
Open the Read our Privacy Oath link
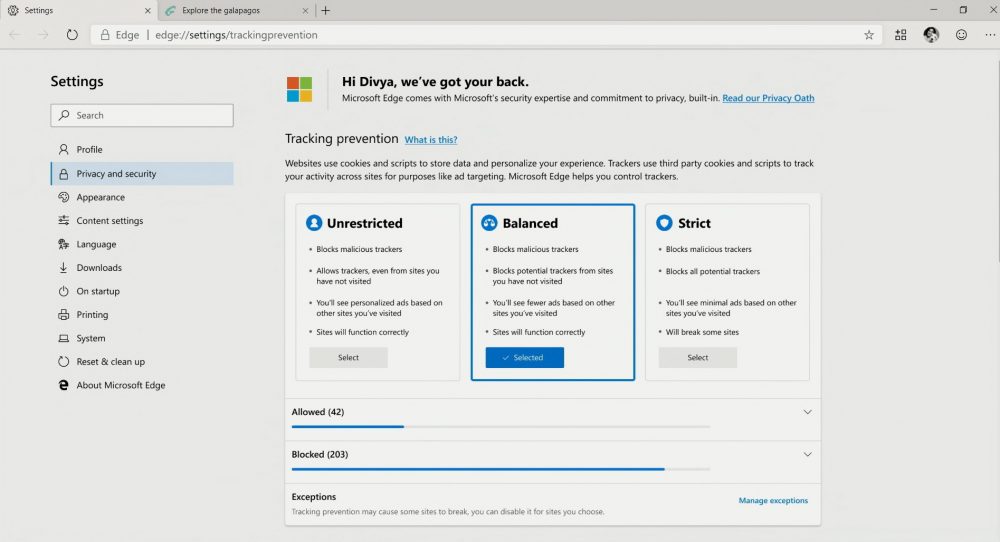(x=768, y=98)
